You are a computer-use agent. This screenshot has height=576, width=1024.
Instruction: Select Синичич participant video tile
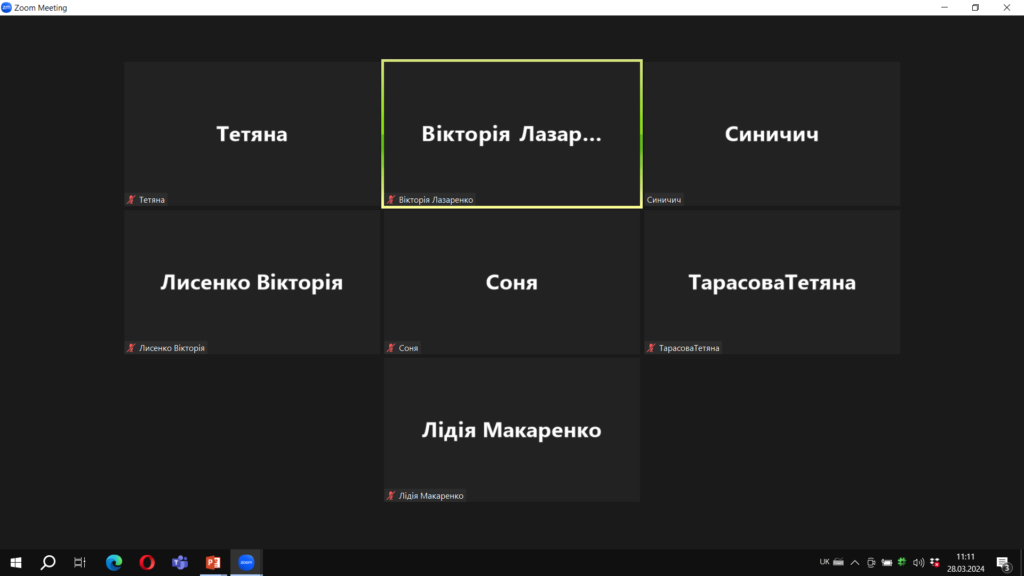point(772,134)
